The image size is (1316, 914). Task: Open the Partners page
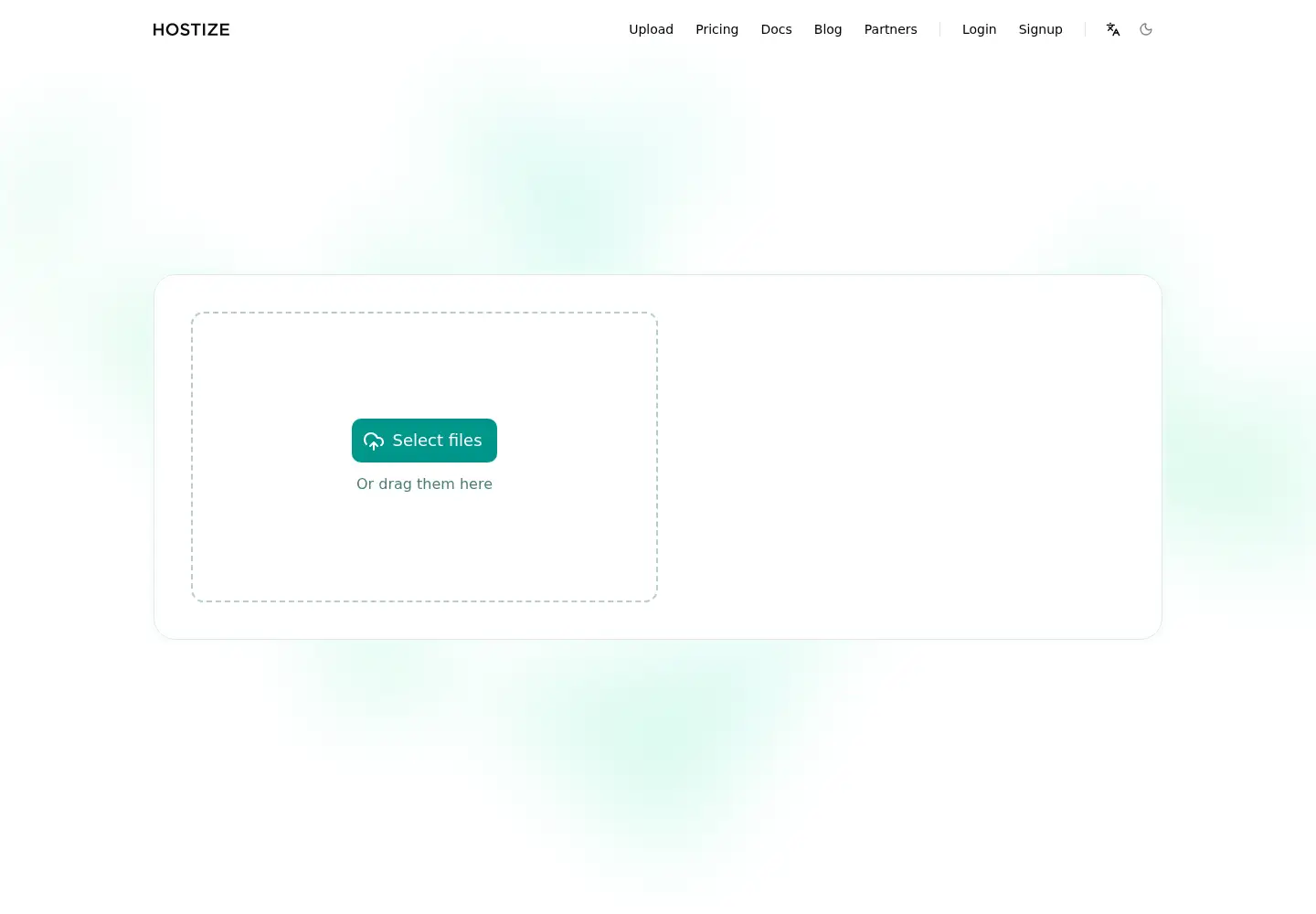[x=890, y=29]
